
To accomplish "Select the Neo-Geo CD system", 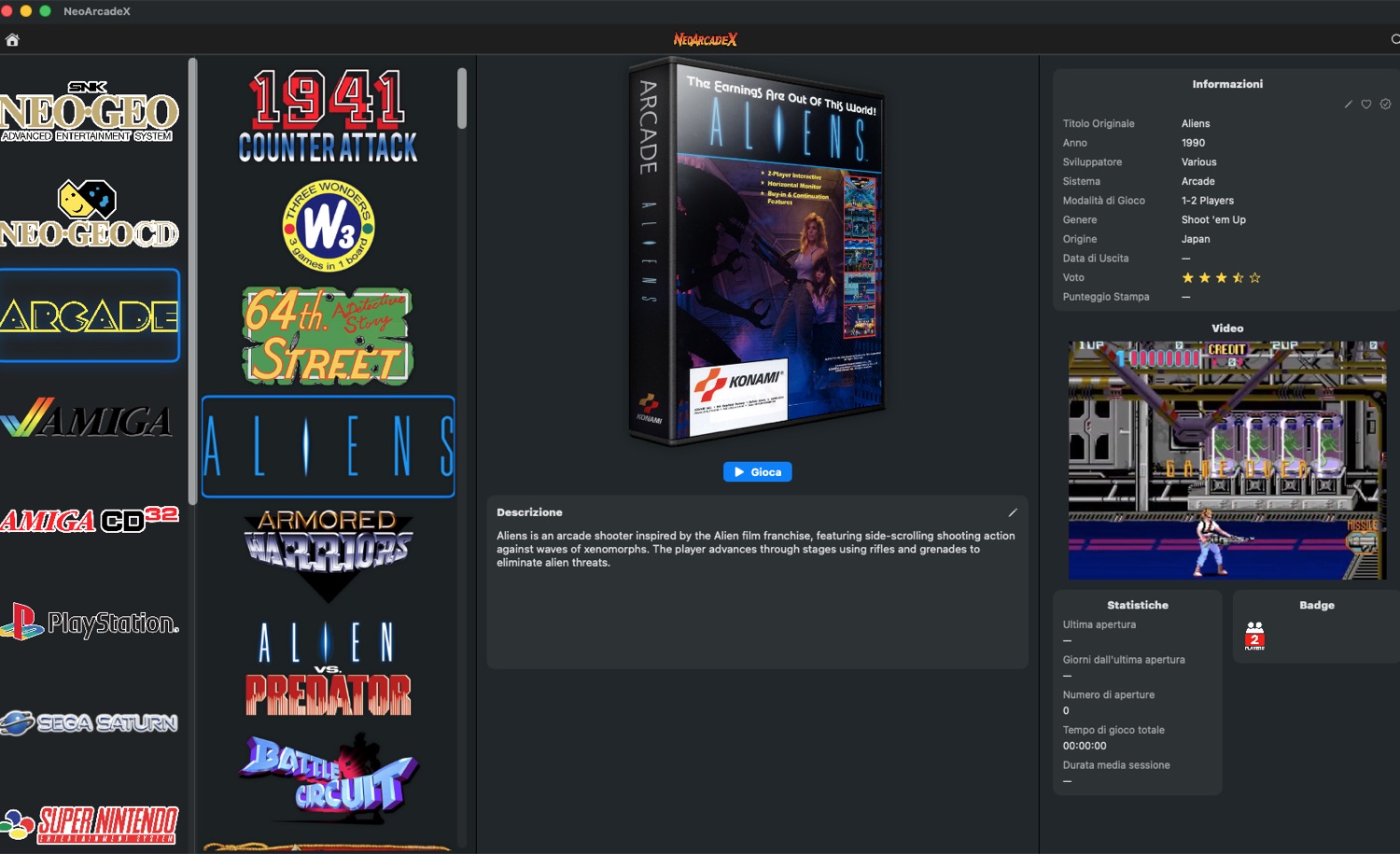I will [x=90, y=214].
